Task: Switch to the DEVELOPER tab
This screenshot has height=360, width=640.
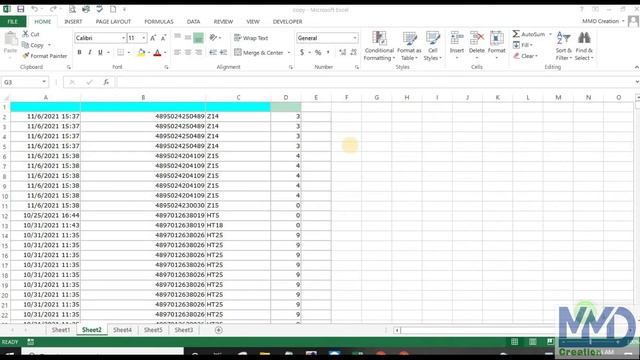Action: coord(287,22)
